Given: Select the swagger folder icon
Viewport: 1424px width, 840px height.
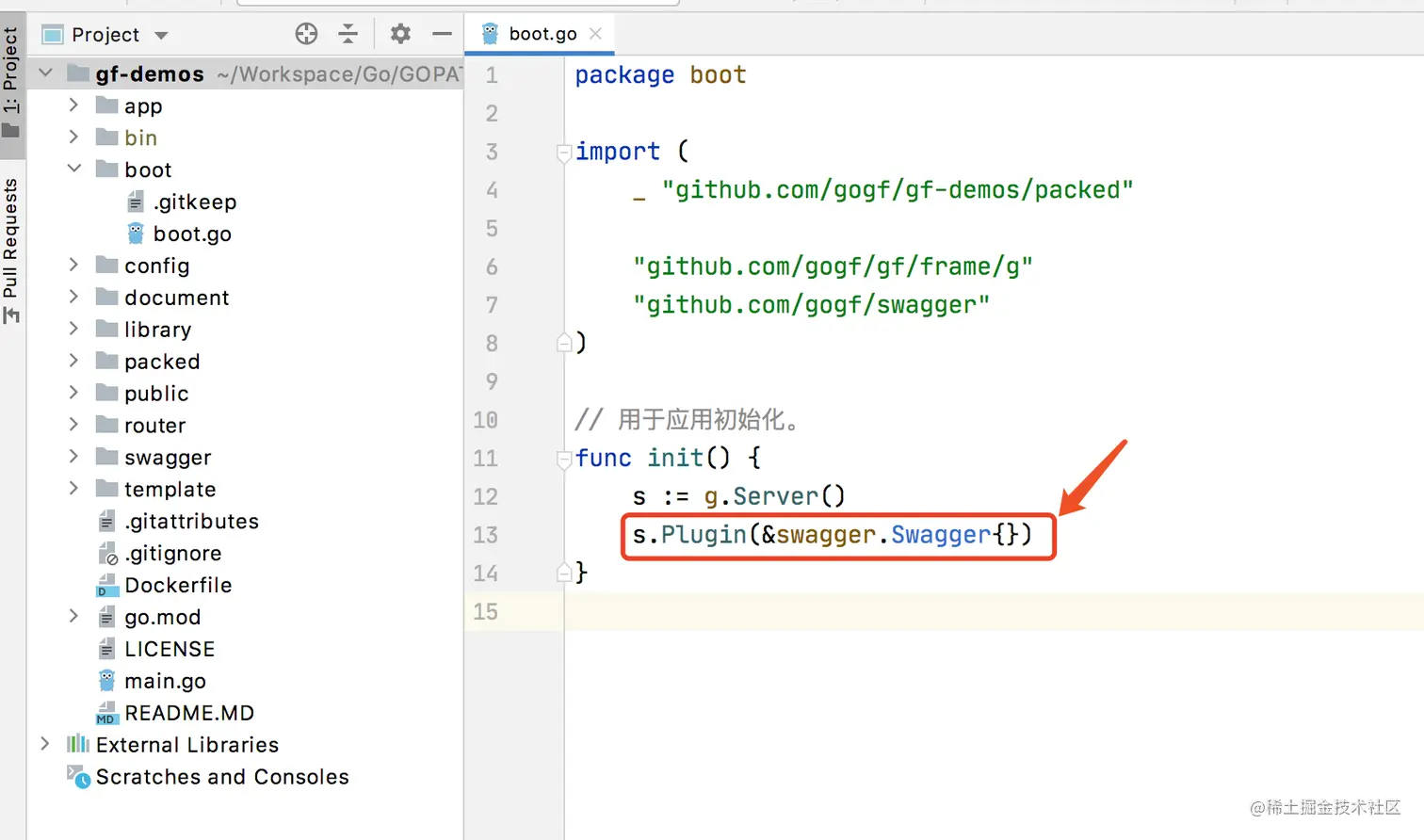Looking at the screenshot, I should (107, 458).
